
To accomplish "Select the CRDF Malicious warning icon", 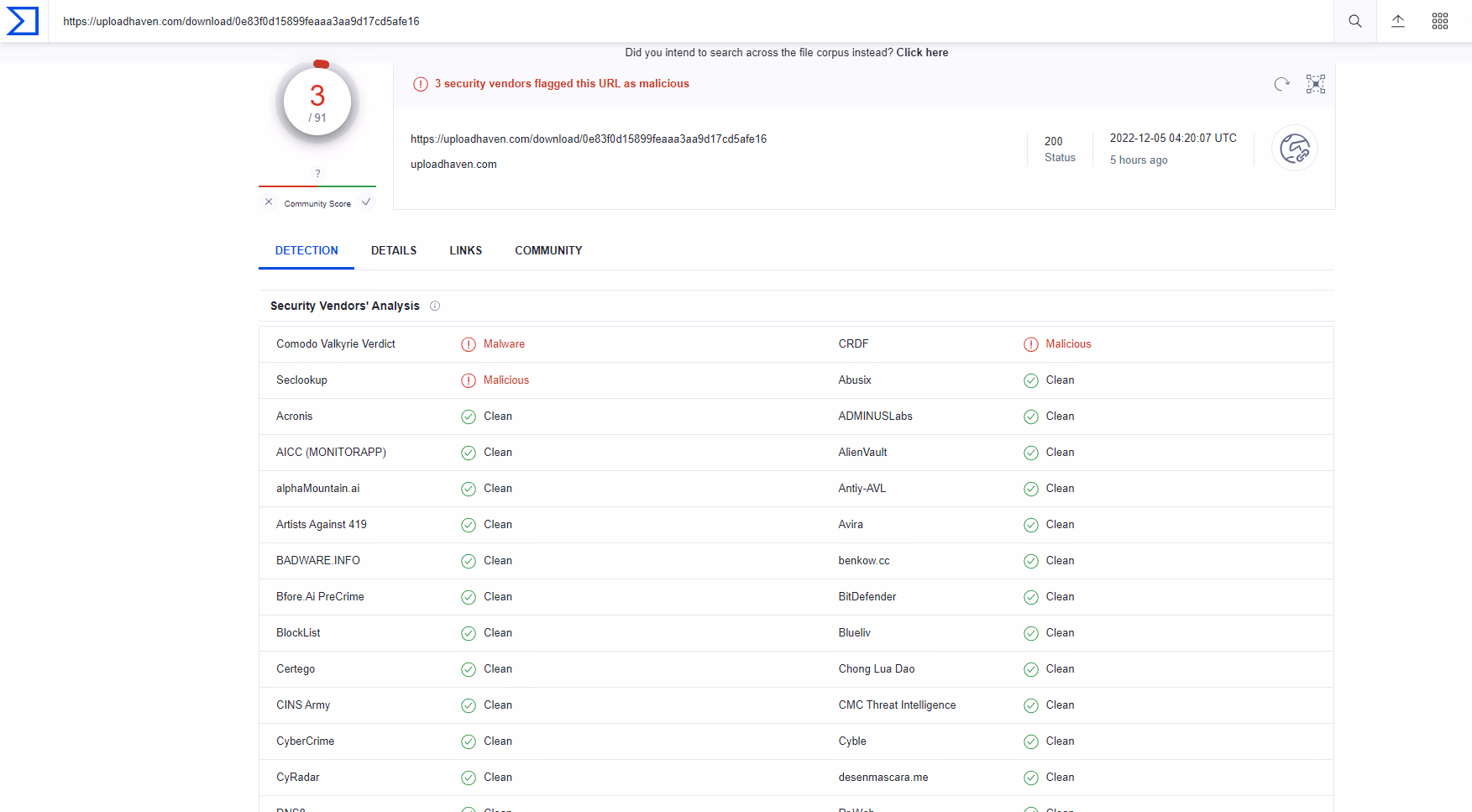I will point(1031,344).
